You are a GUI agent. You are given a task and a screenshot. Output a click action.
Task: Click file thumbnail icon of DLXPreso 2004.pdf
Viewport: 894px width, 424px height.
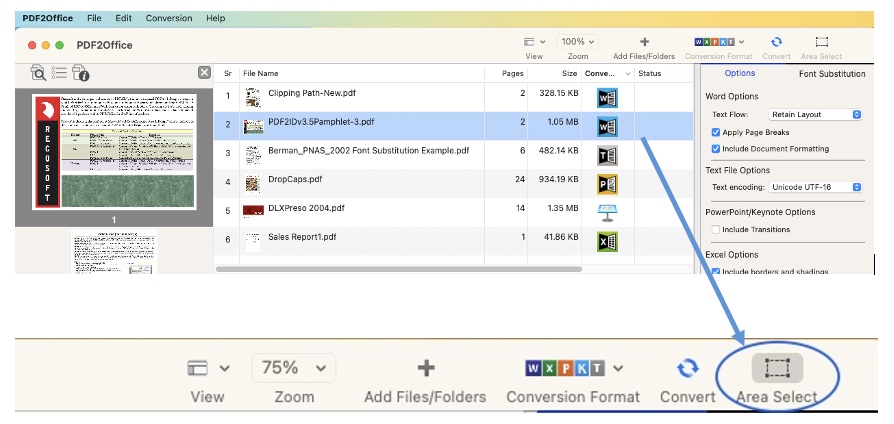click(253, 210)
